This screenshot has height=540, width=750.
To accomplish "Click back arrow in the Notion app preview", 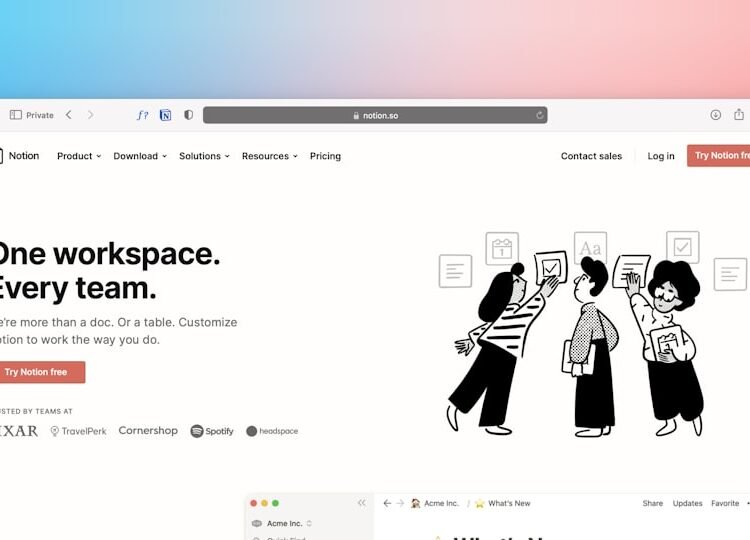I will click(387, 503).
